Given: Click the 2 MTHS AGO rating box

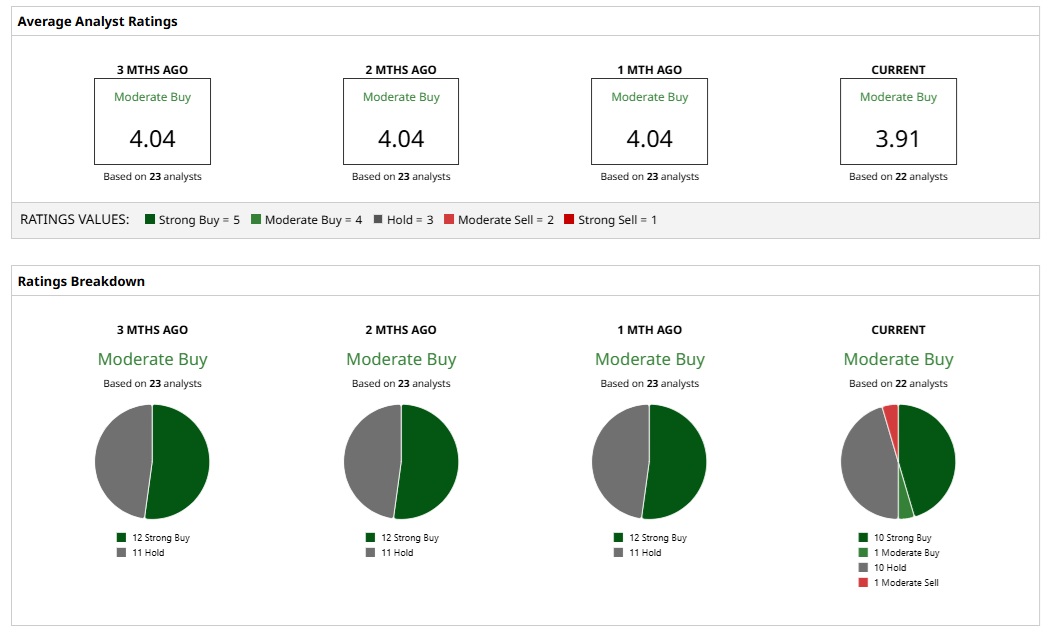Looking at the screenshot, I should pos(401,122).
